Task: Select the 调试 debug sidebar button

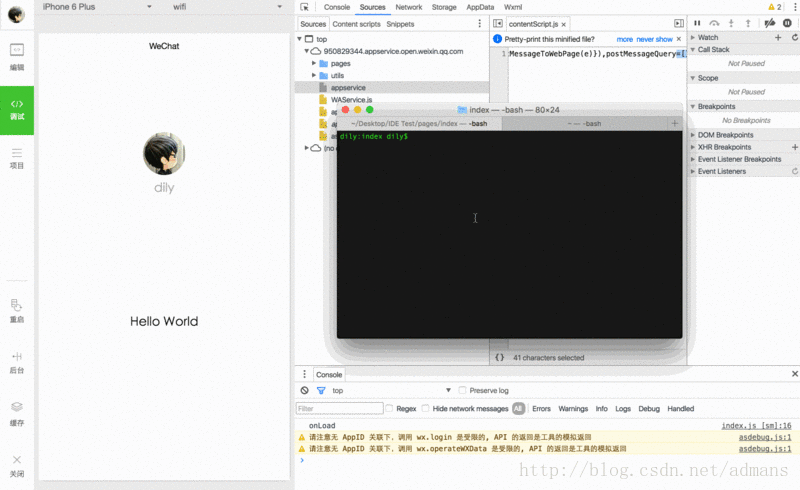Action: point(17,110)
